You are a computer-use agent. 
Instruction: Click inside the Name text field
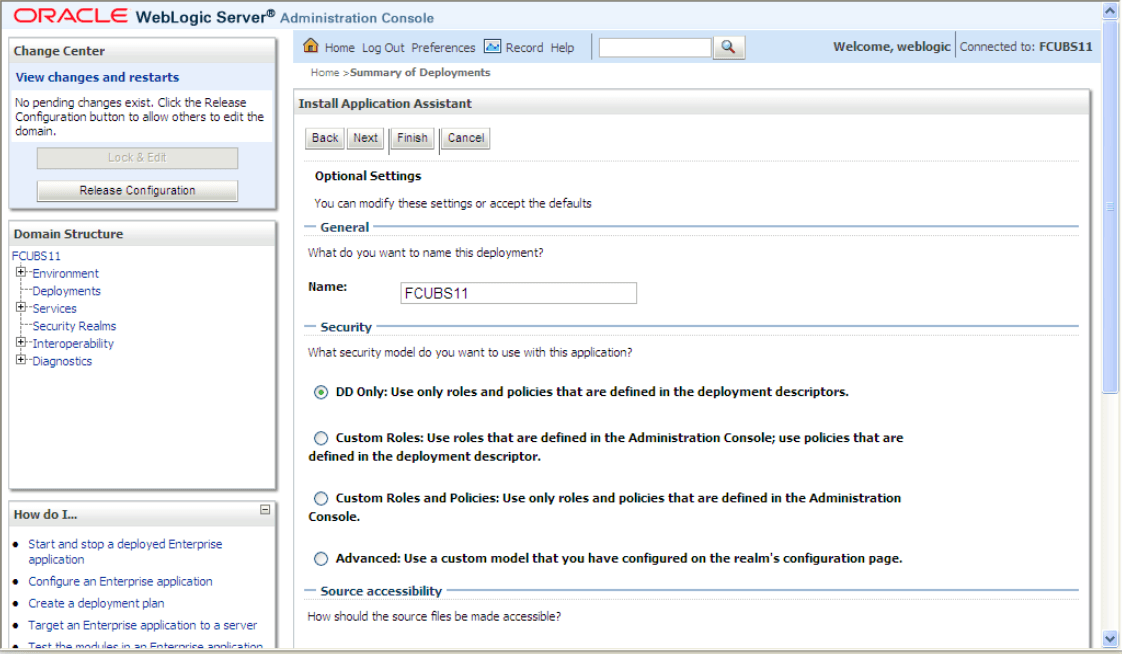coord(518,292)
